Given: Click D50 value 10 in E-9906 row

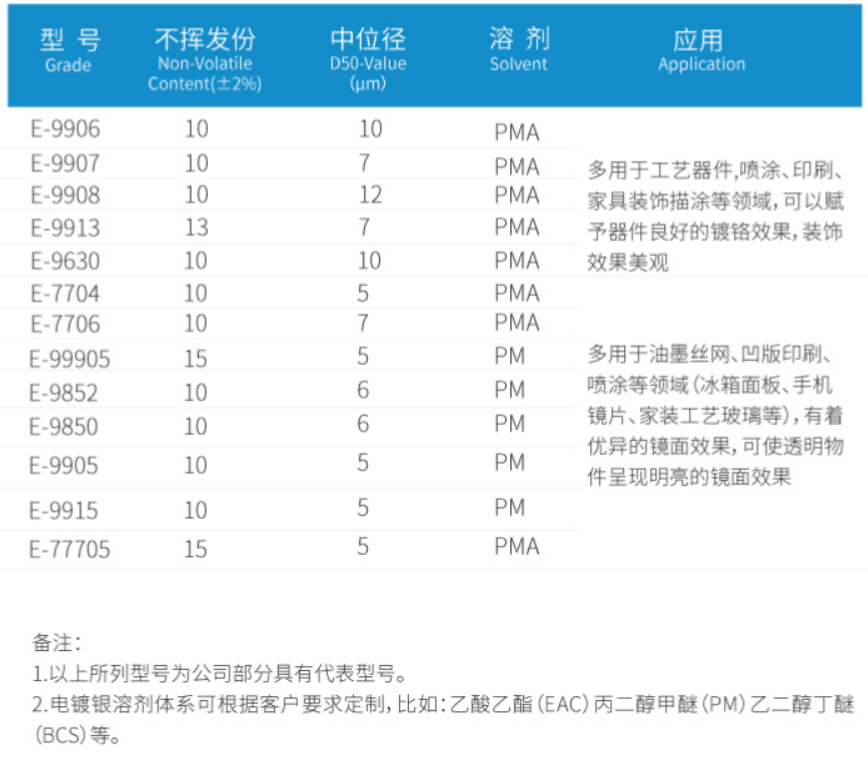Looking at the screenshot, I should click(x=370, y=129).
